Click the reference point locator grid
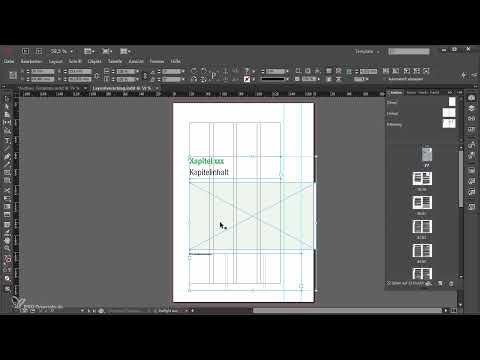 click(x=13, y=75)
